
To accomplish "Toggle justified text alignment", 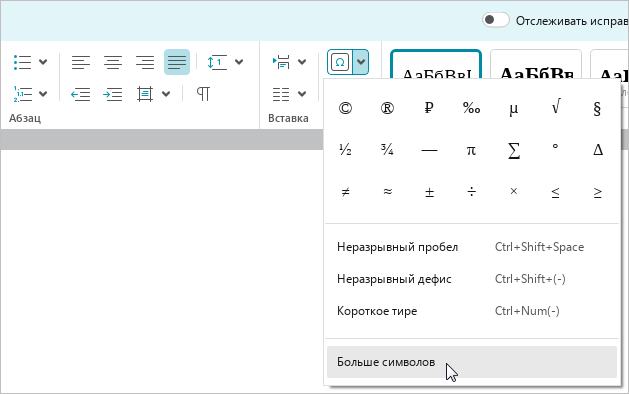I will pos(177,62).
